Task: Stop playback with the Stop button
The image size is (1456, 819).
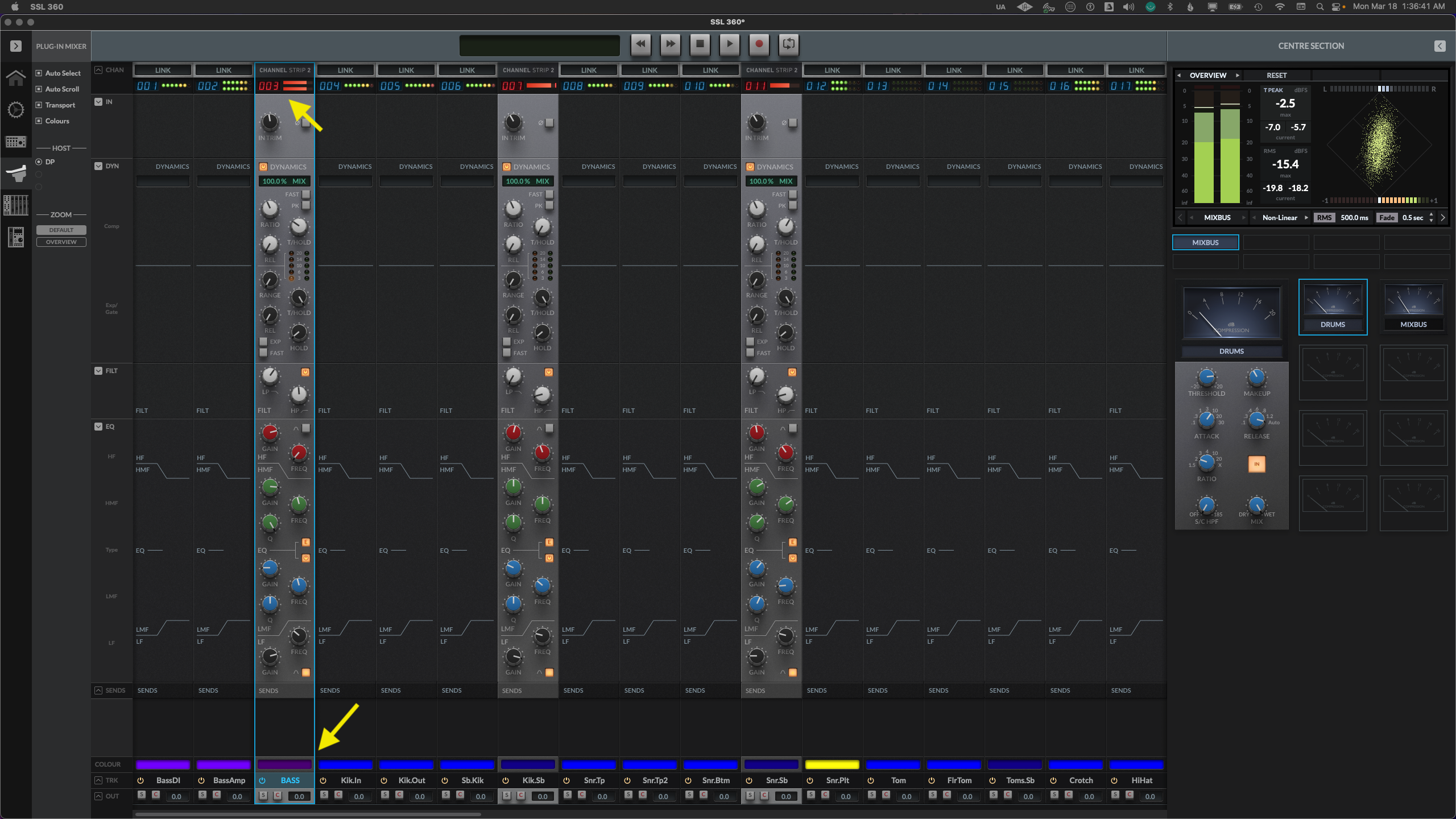Action: point(700,44)
